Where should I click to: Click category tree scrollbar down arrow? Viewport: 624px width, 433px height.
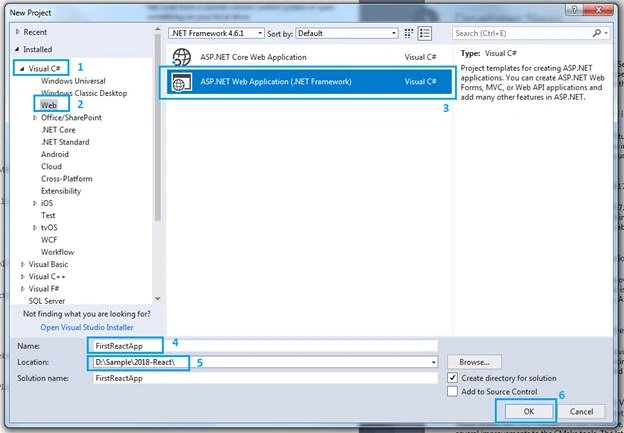pos(158,298)
